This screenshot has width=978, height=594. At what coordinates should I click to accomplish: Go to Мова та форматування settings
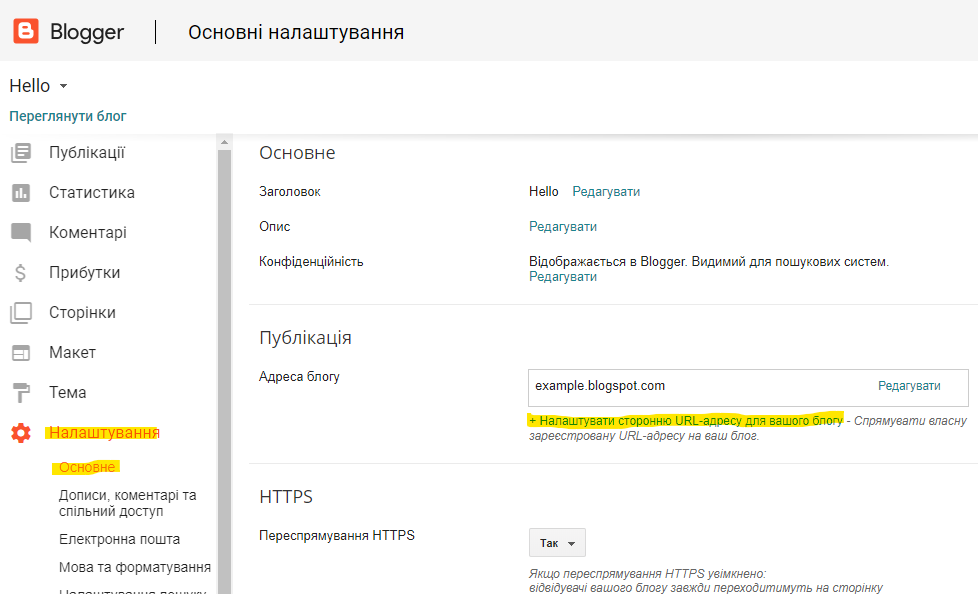coord(134,567)
